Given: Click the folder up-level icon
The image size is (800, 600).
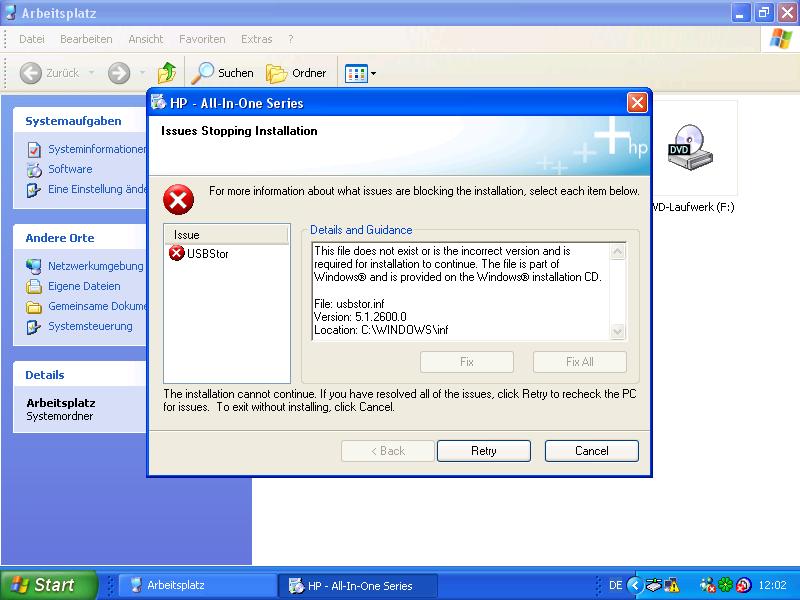Looking at the screenshot, I should coord(167,73).
